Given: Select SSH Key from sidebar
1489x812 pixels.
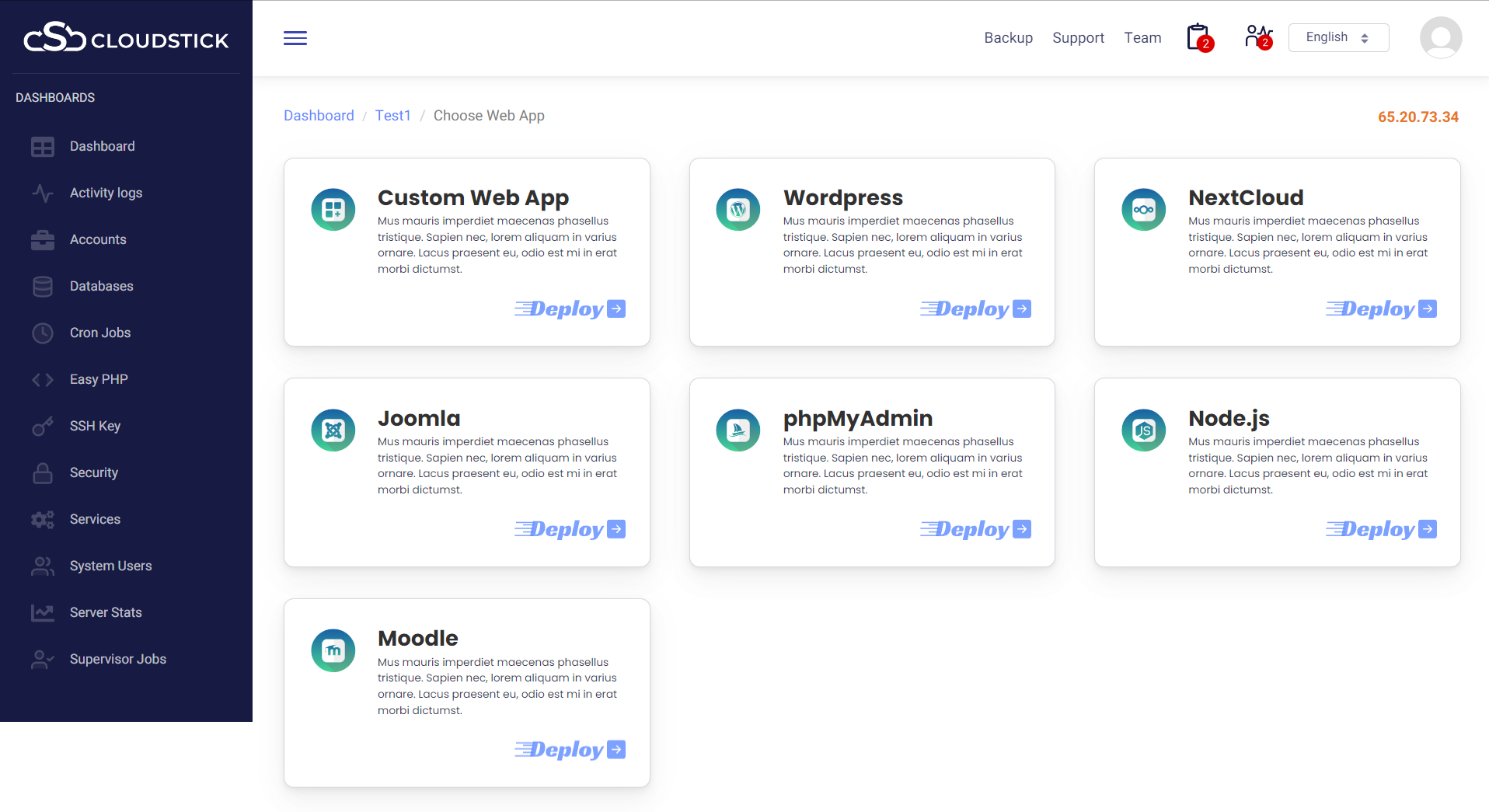Looking at the screenshot, I should [95, 426].
